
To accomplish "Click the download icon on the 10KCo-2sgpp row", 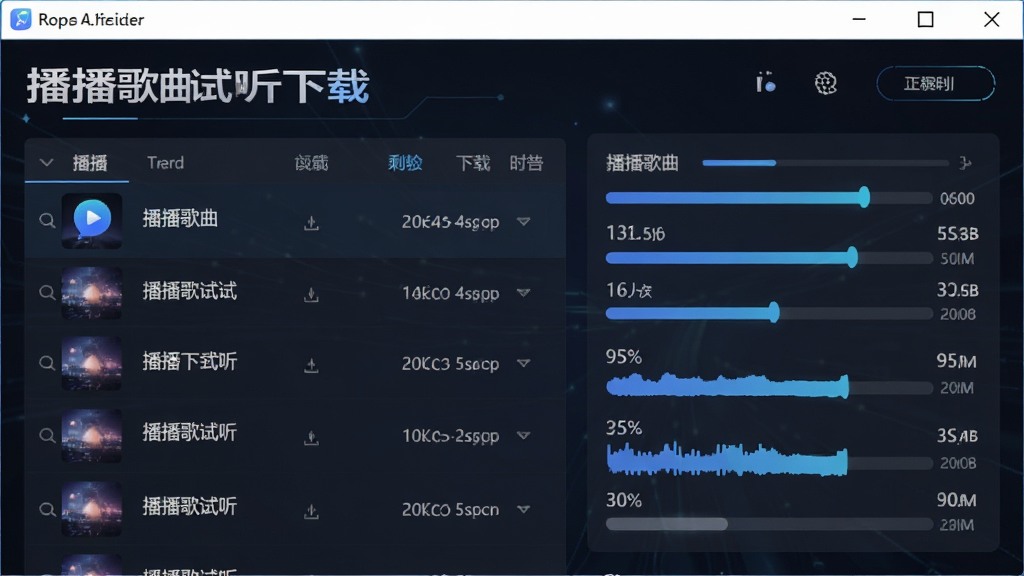I will click(x=312, y=437).
